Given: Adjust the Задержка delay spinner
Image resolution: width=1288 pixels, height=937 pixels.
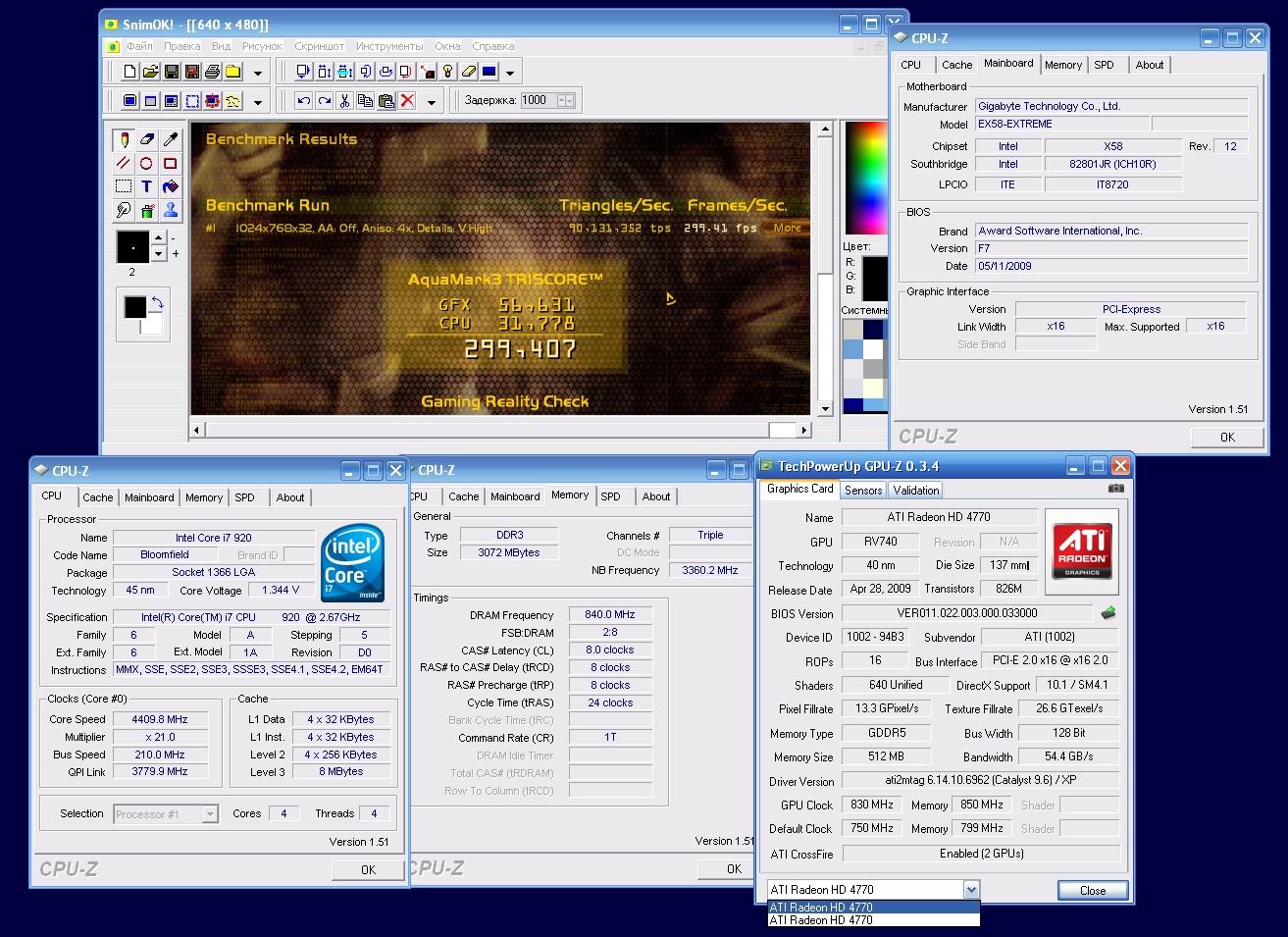Looking at the screenshot, I should (x=566, y=100).
